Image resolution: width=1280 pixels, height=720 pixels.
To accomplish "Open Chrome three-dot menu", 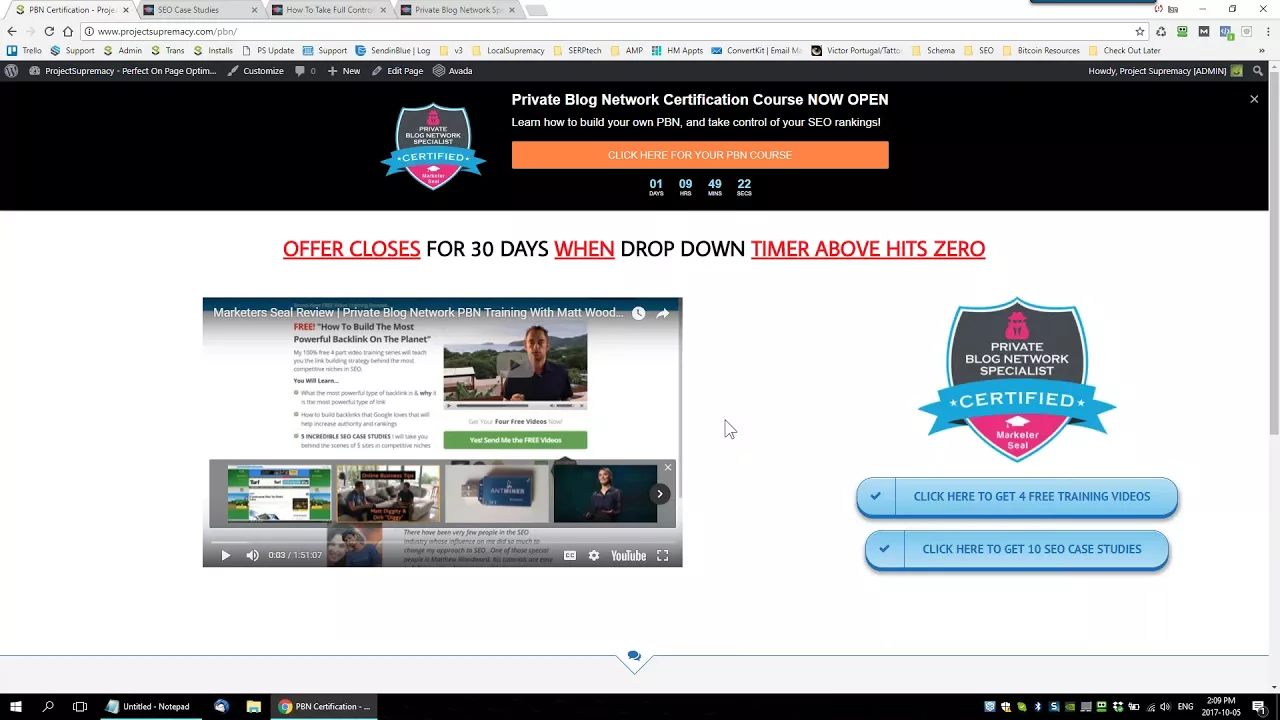I will point(1268,31).
